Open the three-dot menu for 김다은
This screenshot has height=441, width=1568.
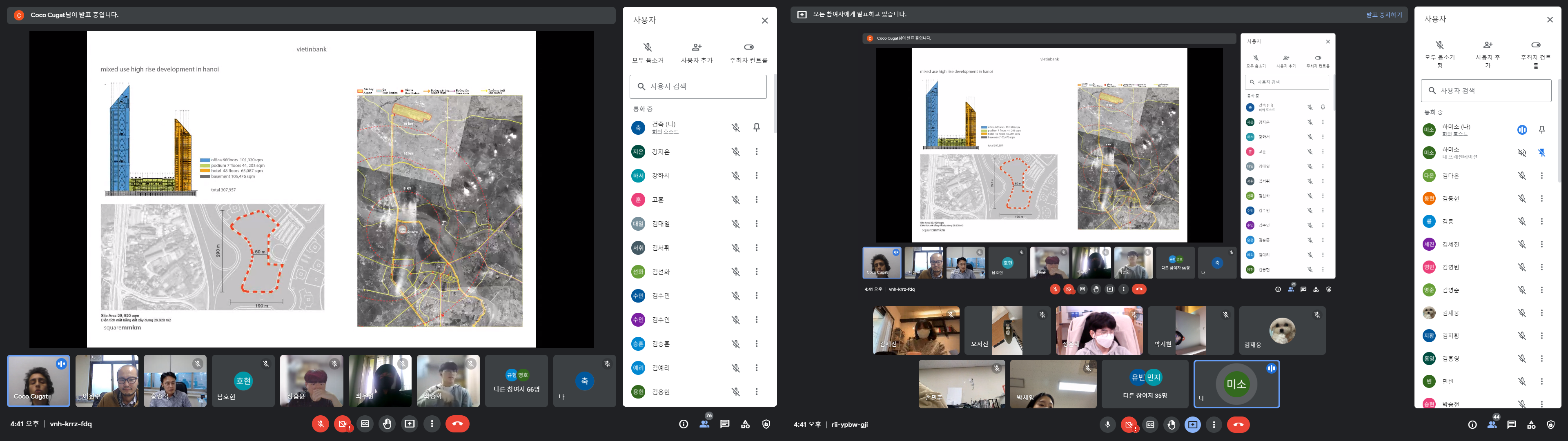tap(1541, 176)
